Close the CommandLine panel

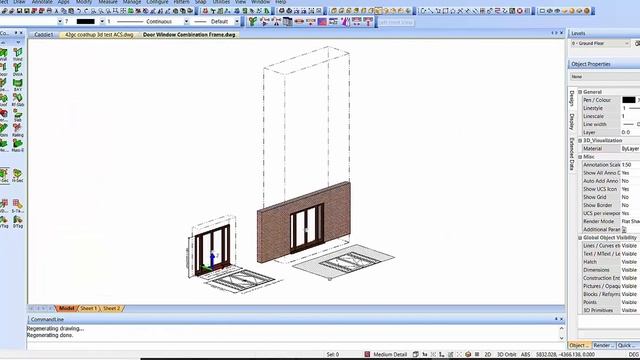561,319
